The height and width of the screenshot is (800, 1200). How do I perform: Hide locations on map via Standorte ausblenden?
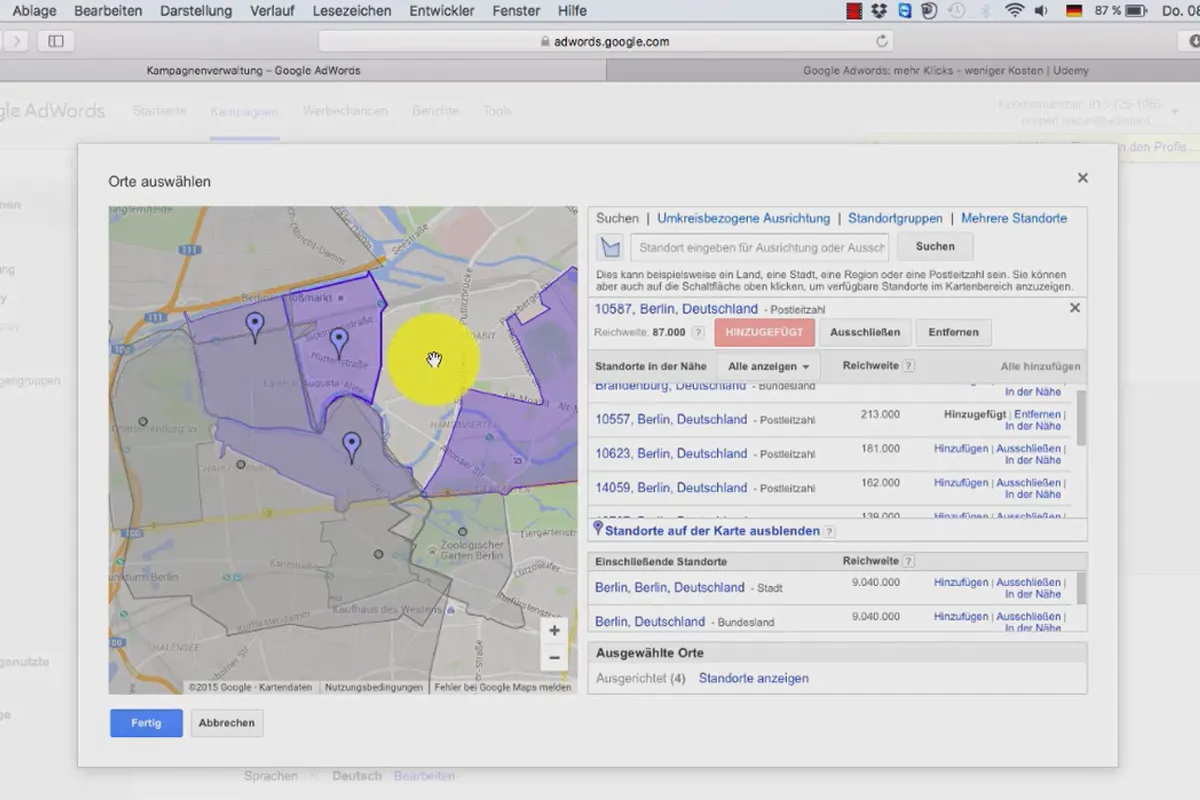(712, 531)
